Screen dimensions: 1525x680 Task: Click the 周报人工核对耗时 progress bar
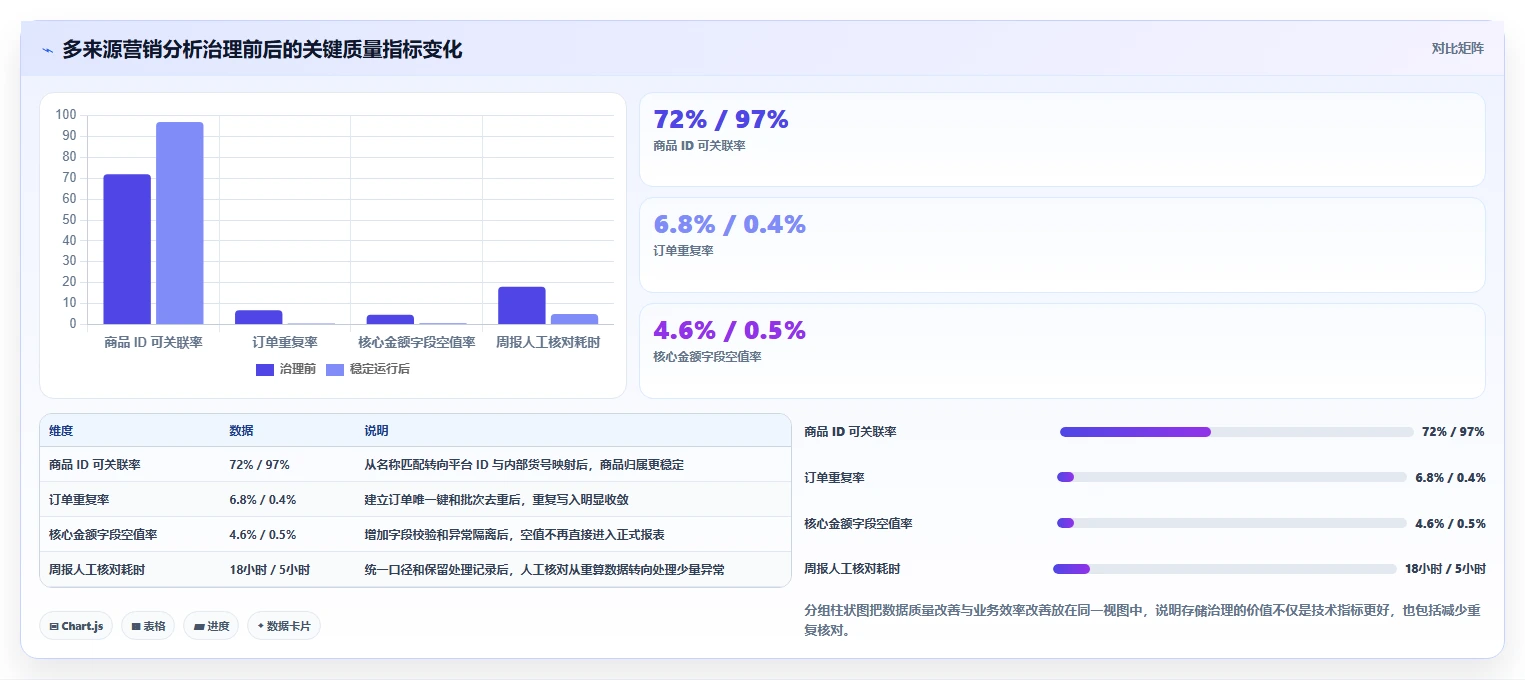point(1225,569)
